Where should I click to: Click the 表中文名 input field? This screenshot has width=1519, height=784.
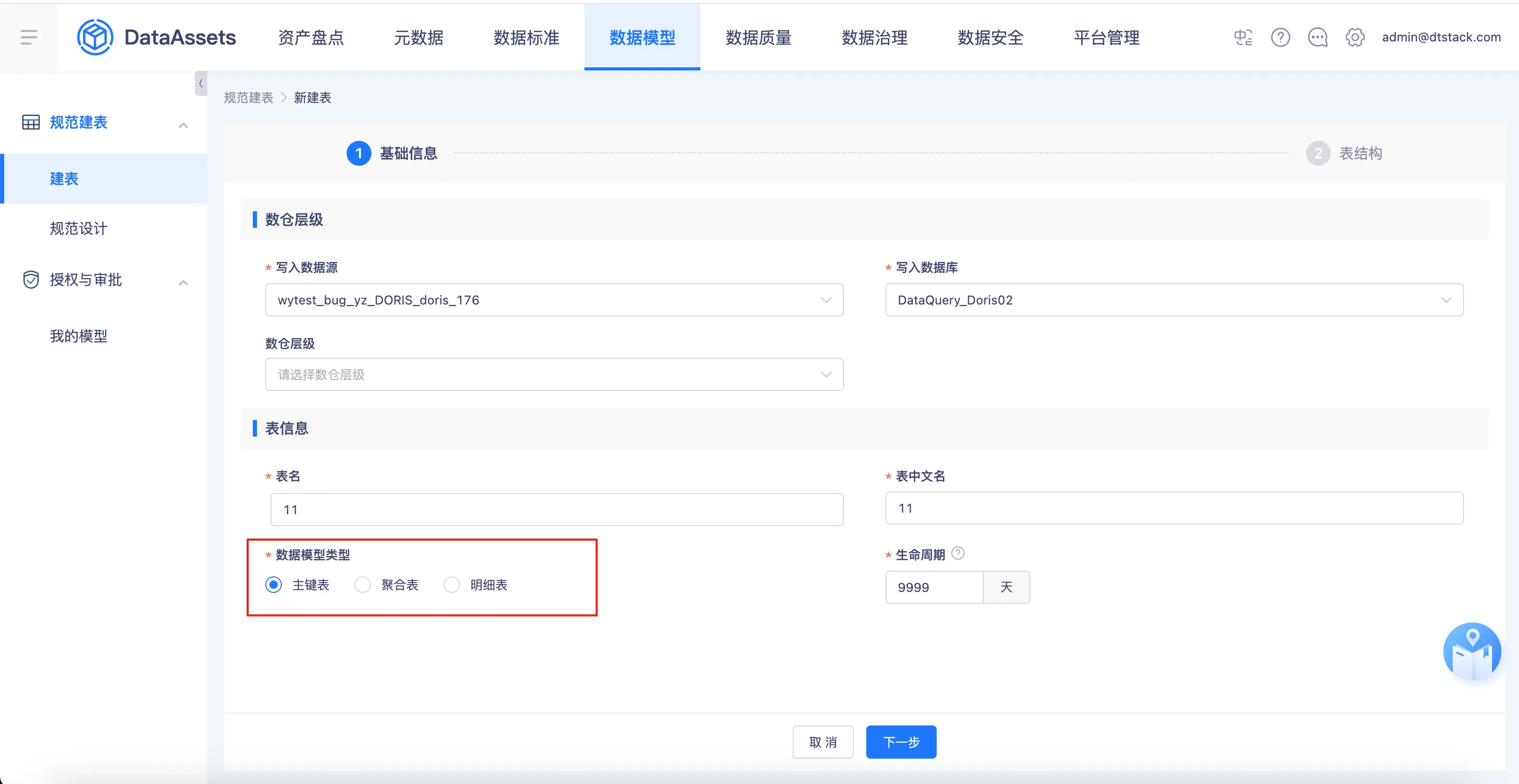pos(1173,508)
